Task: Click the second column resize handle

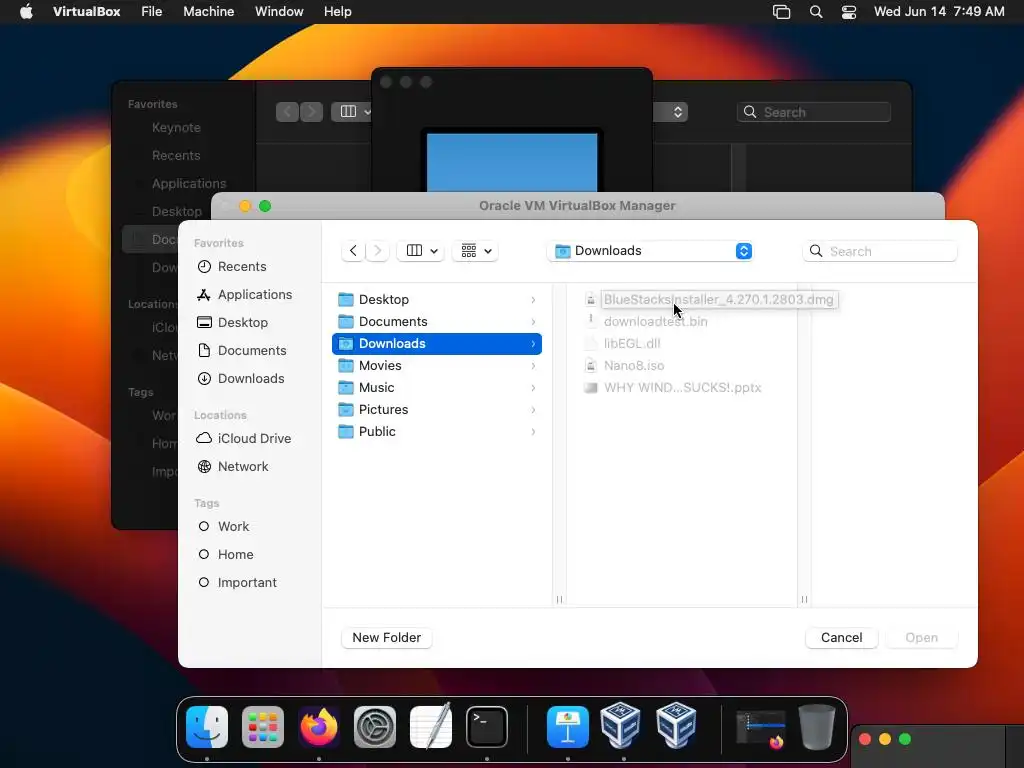Action: point(804,600)
